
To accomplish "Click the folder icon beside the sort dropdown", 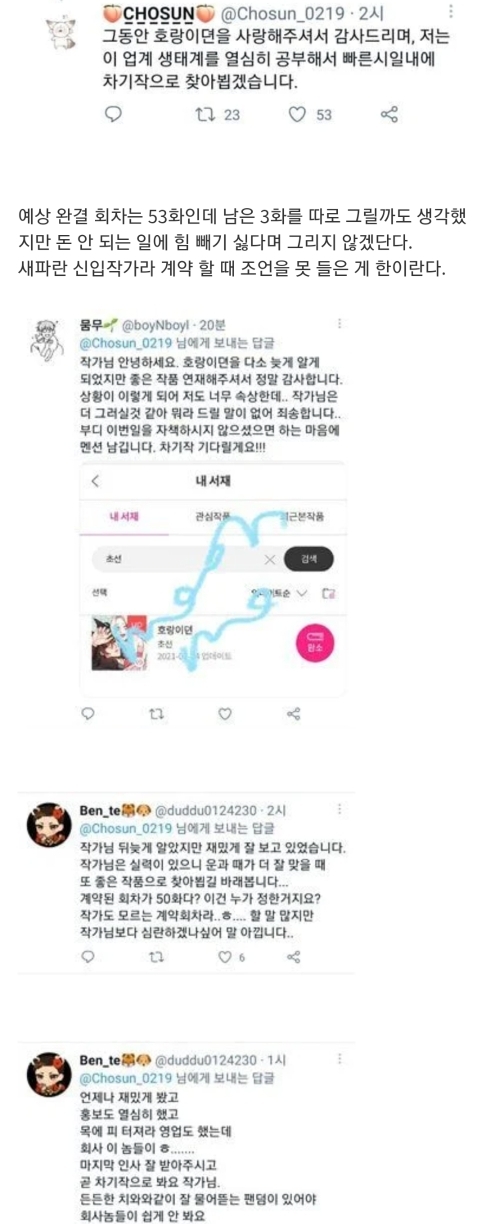I will 327,593.
